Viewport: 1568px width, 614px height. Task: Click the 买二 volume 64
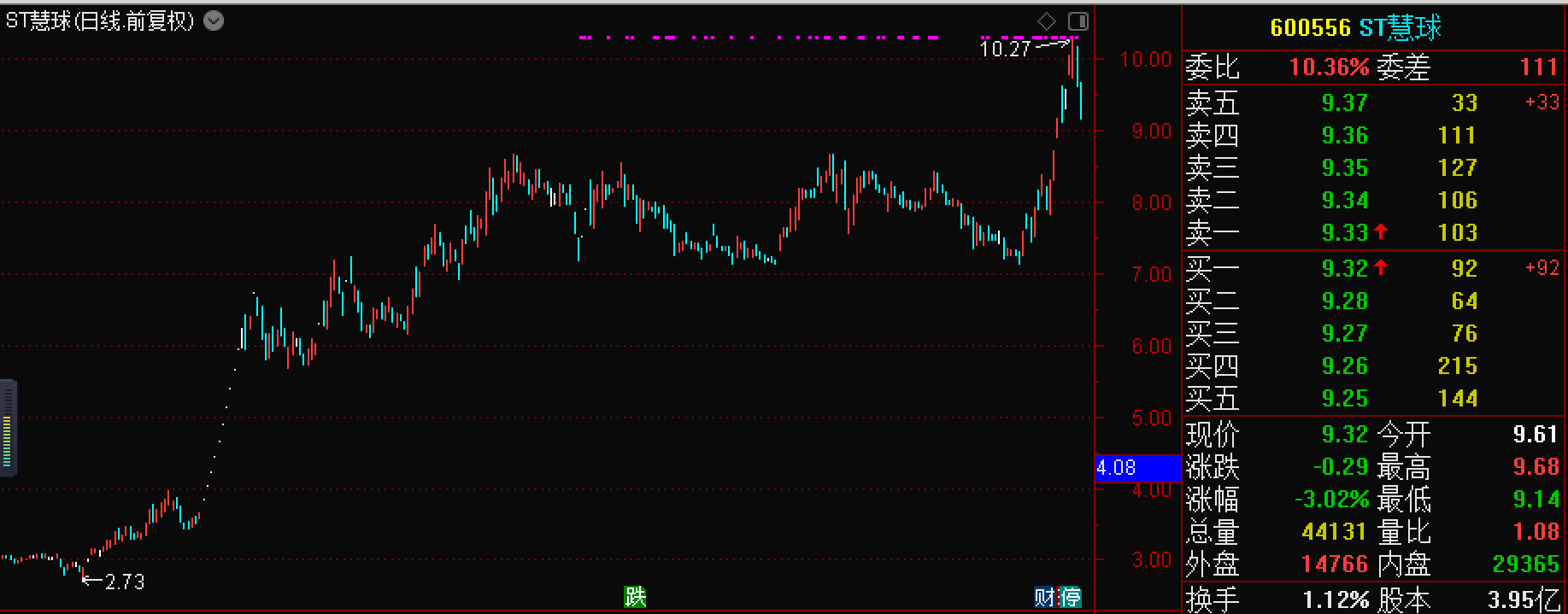tap(1464, 301)
